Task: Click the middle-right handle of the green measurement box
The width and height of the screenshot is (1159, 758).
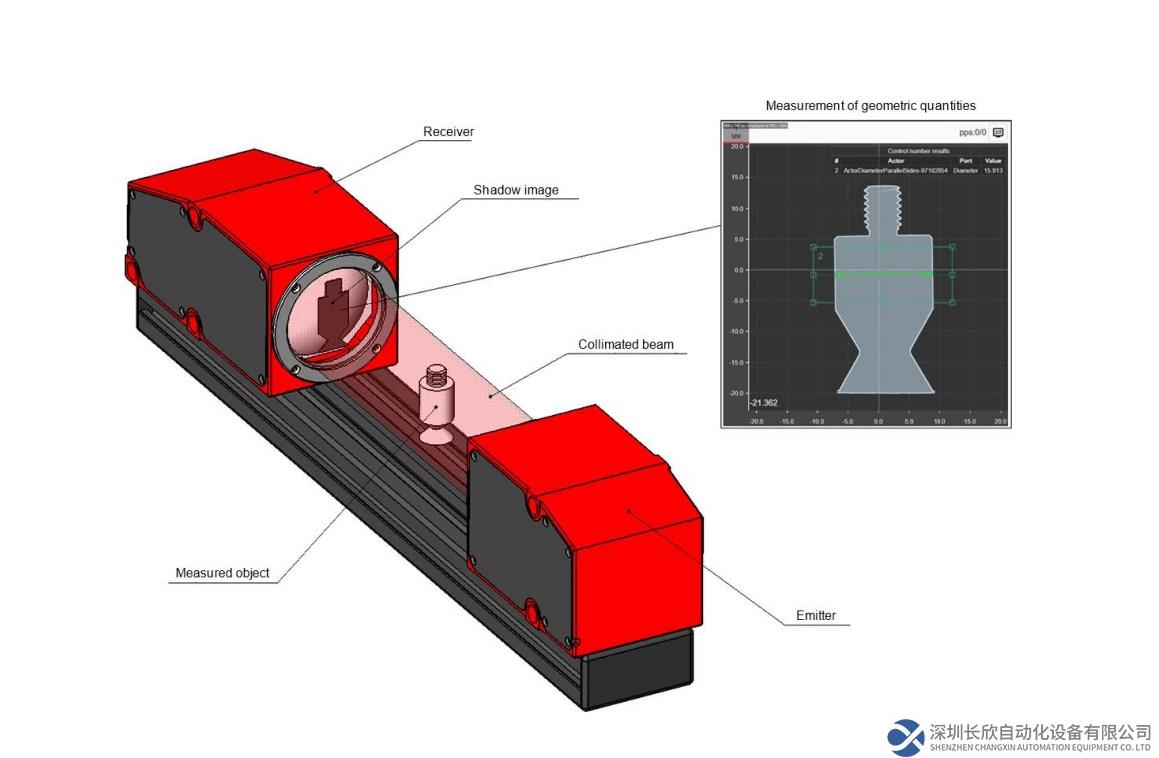Action: tap(952, 274)
